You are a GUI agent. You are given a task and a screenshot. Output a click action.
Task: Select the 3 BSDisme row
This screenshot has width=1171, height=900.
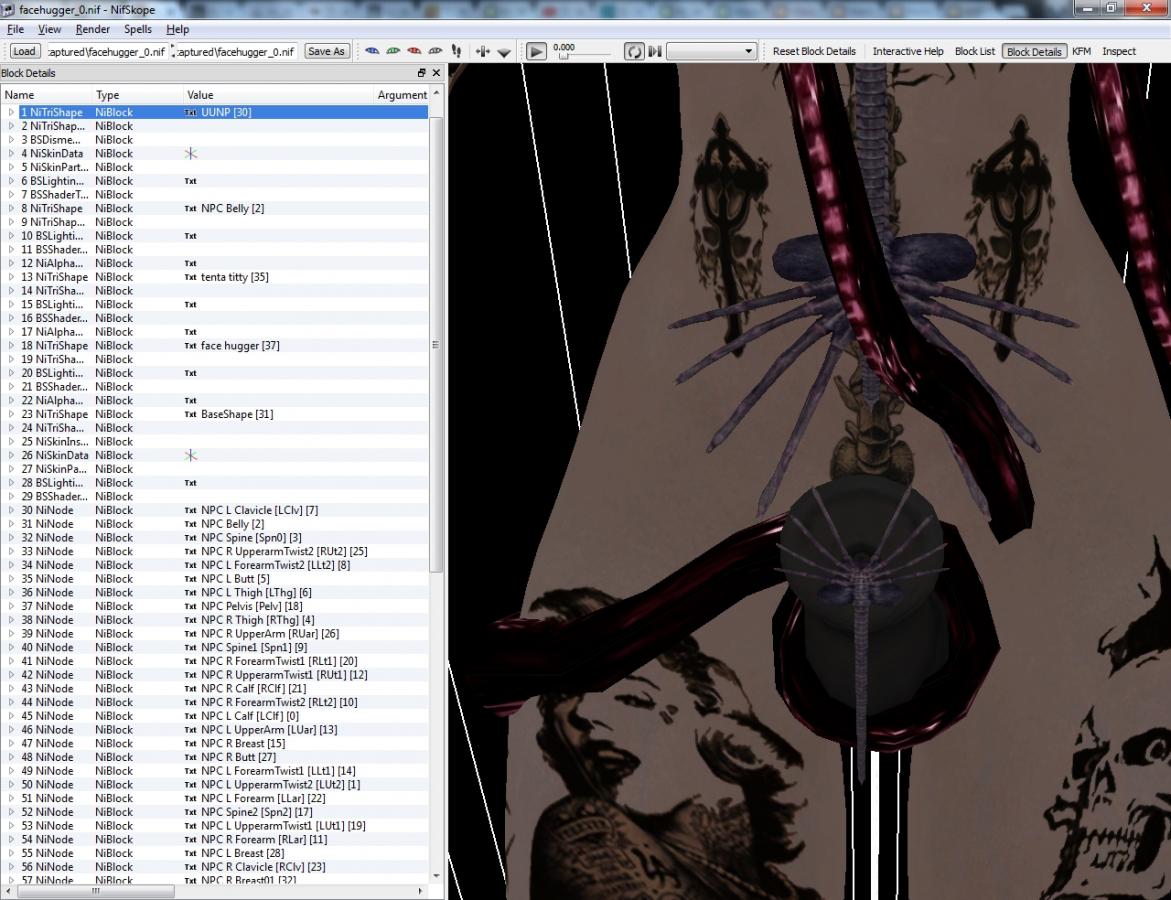click(x=215, y=140)
